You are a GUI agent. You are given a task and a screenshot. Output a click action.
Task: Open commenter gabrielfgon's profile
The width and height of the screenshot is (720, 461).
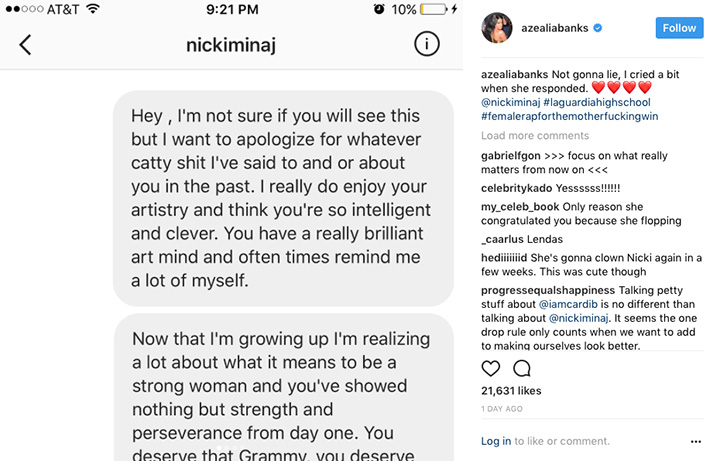[x=510, y=156]
